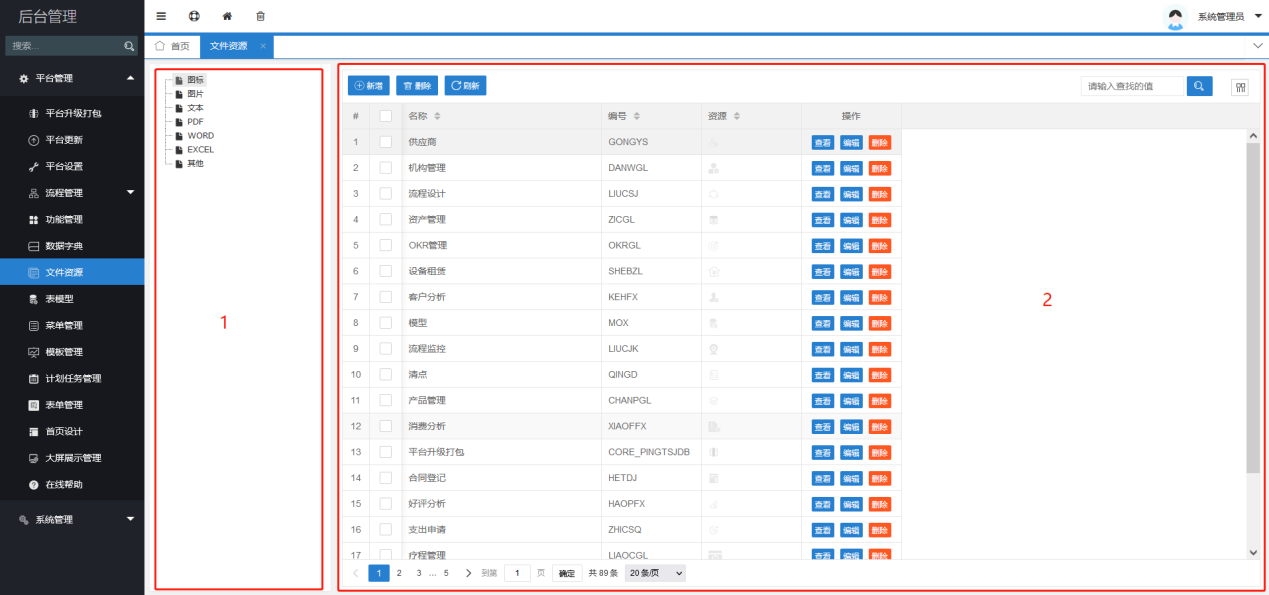Open 数据字典 in the sidebar menu
This screenshot has height=595, width=1269.
pos(64,245)
